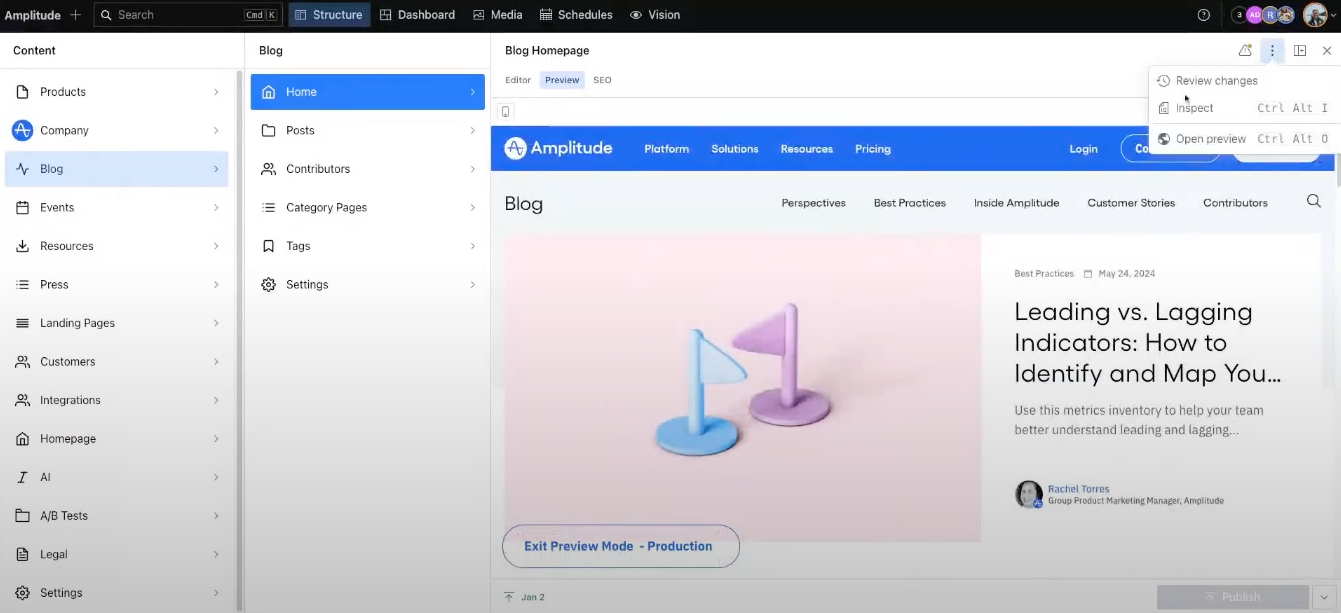Image resolution: width=1341 pixels, height=613 pixels.
Task: Choose Review changes from the menu
Action: pos(1245,81)
